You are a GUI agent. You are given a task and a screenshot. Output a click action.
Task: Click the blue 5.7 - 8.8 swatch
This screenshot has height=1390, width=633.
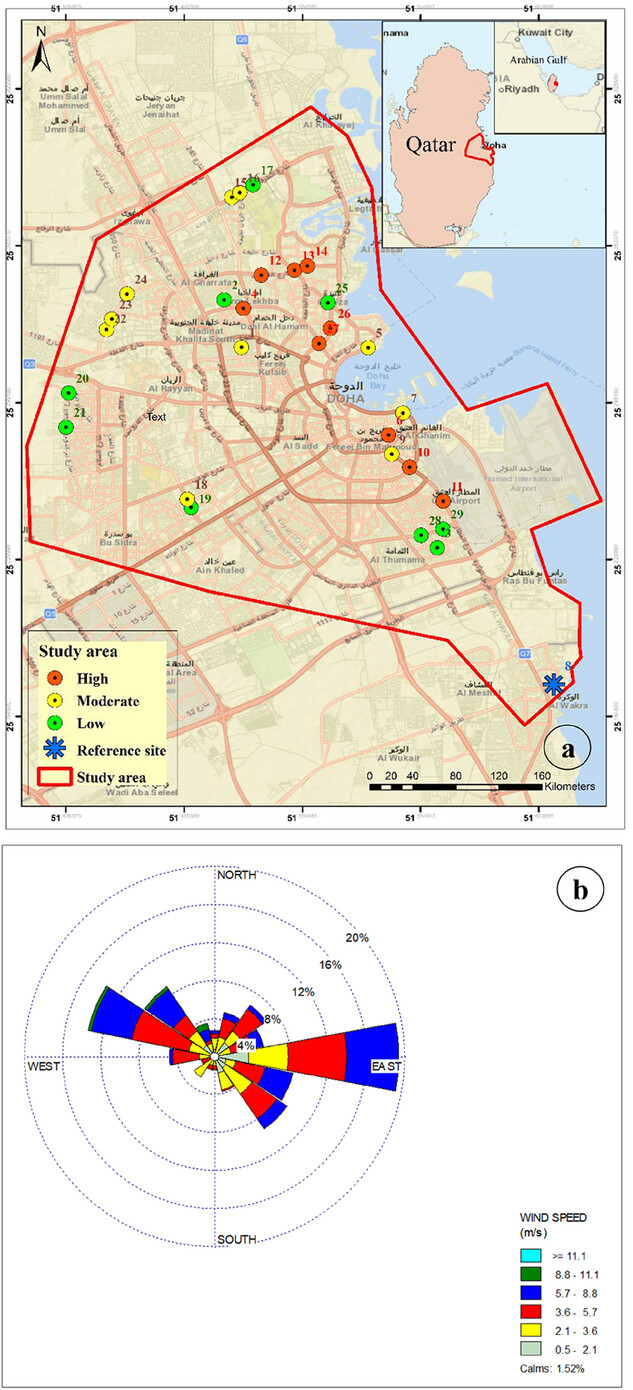point(529,1294)
